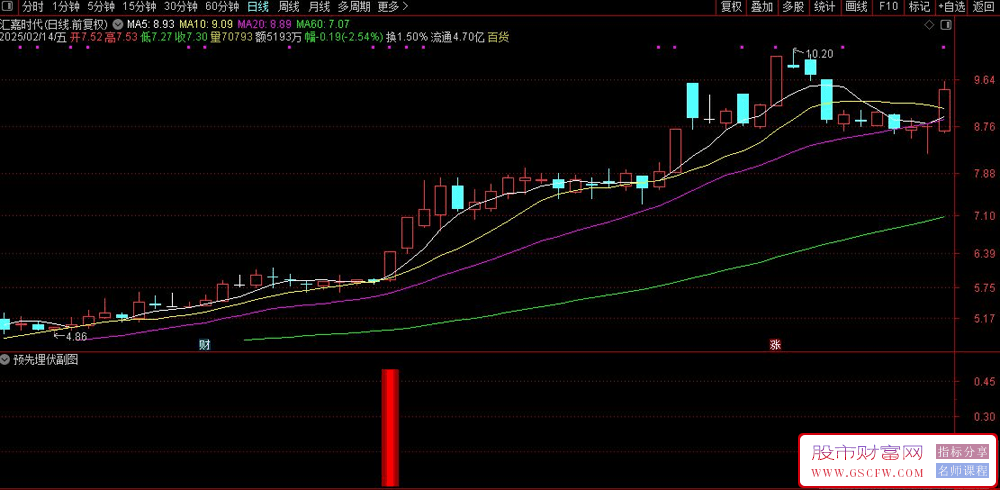Click the date 2025/02/14/五
The width and height of the screenshot is (1000, 490).
34,38
